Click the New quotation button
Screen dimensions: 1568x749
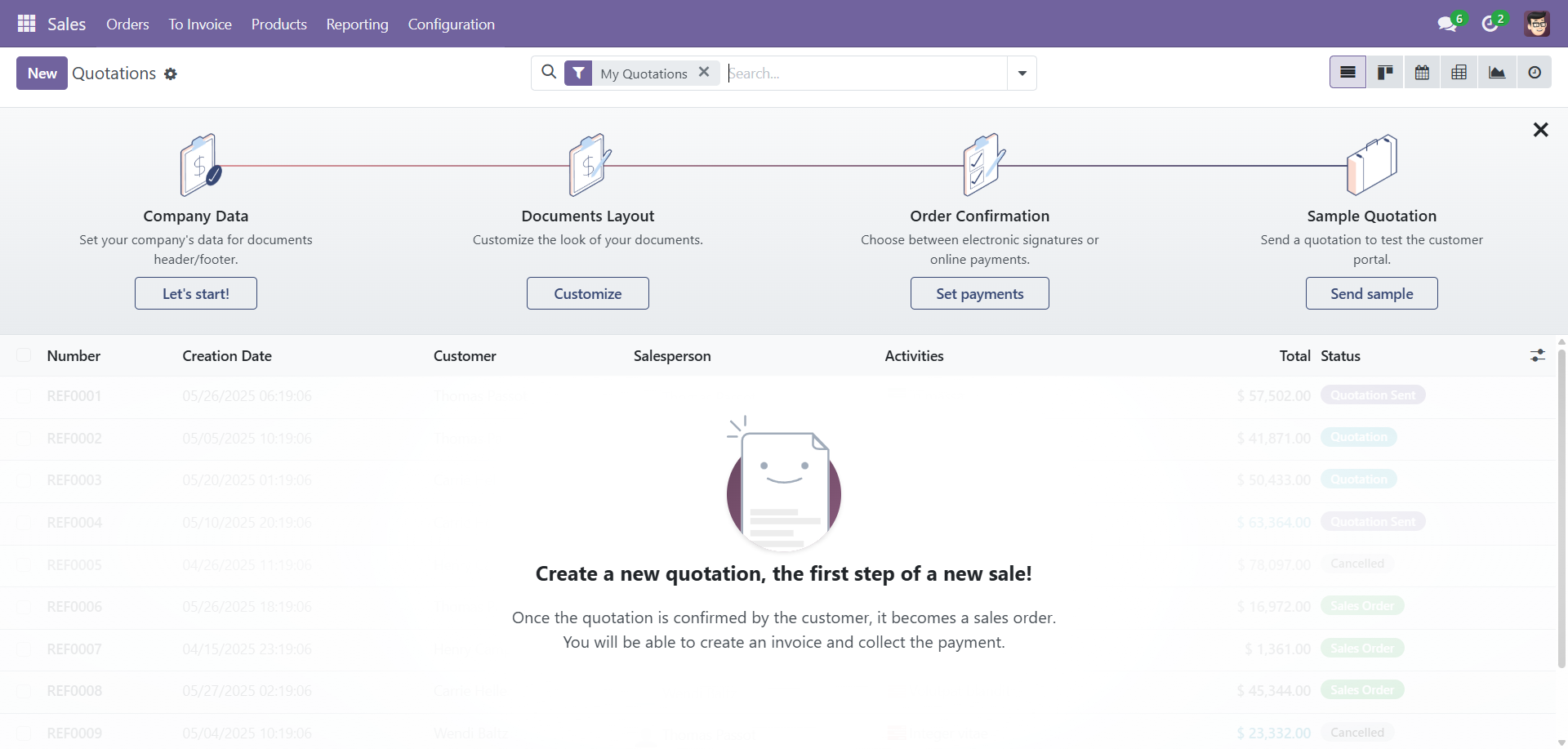[42, 73]
